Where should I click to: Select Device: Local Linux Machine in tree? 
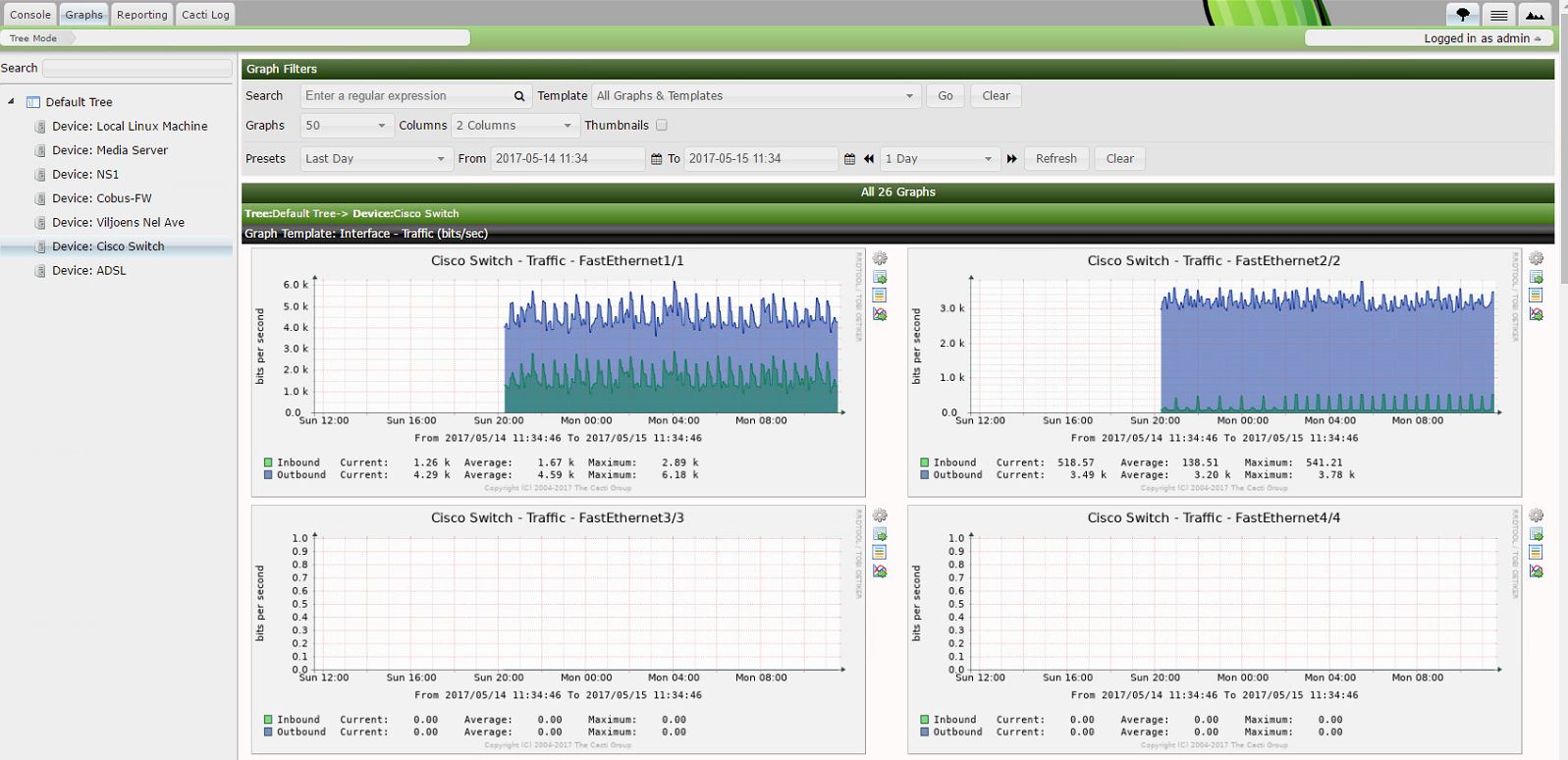[130, 127]
